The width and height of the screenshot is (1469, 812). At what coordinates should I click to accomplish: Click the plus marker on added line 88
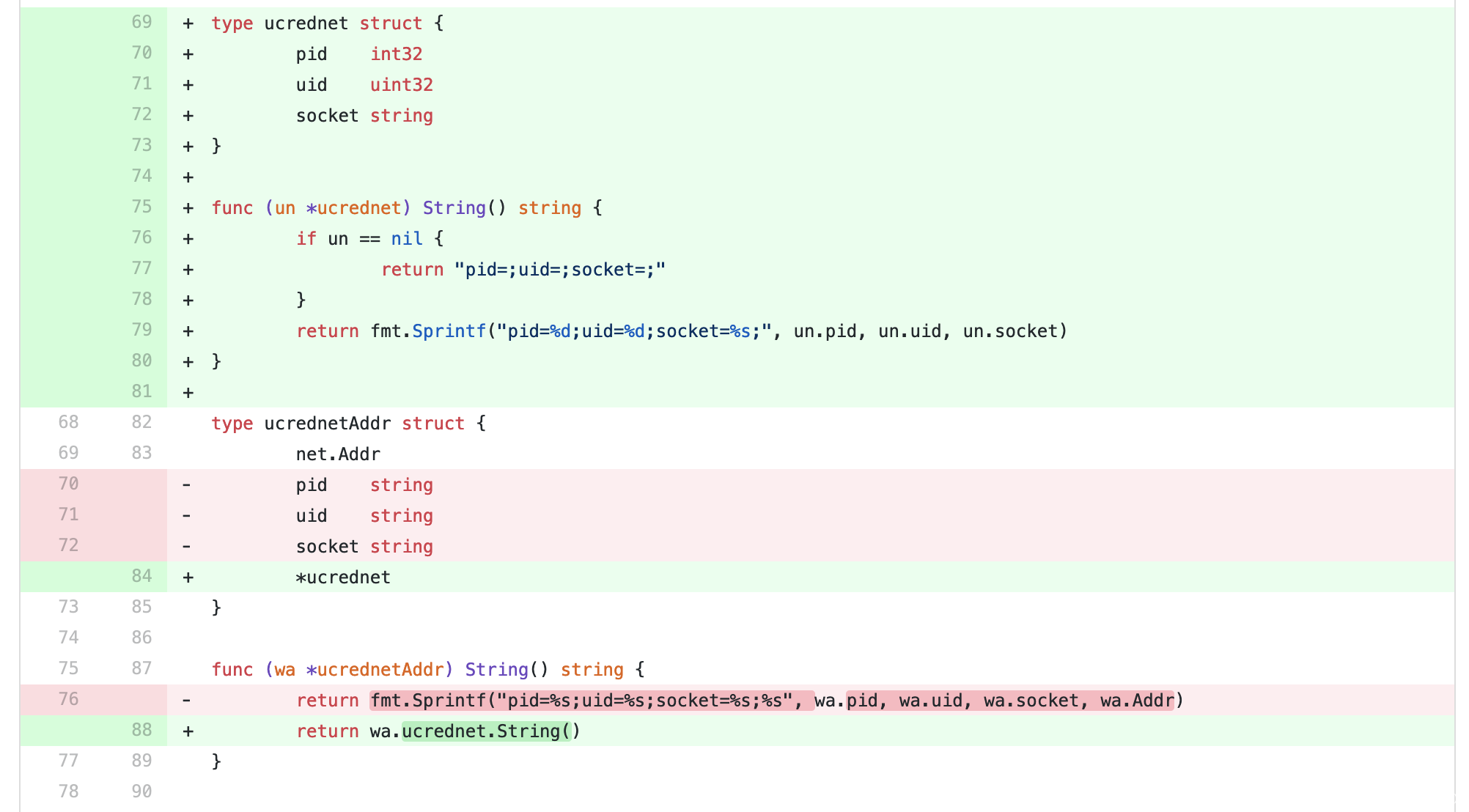click(188, 731)
